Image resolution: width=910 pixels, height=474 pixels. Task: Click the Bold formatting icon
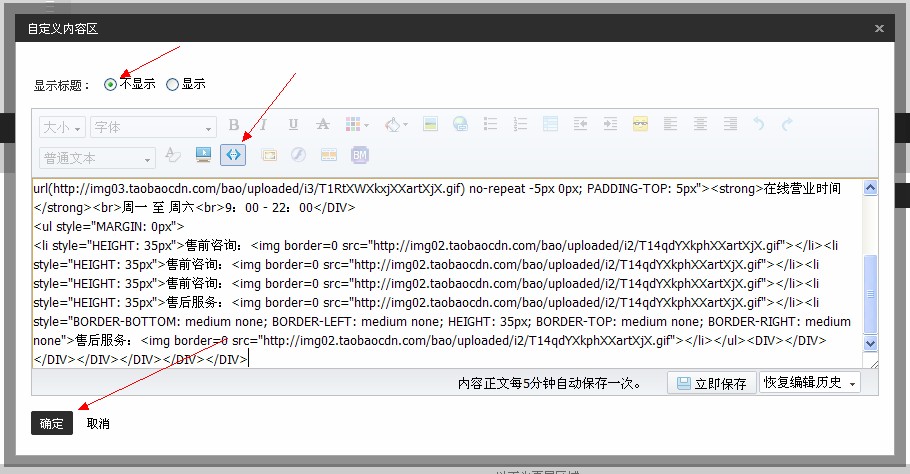pyautogui.click(x=234, y=125)
